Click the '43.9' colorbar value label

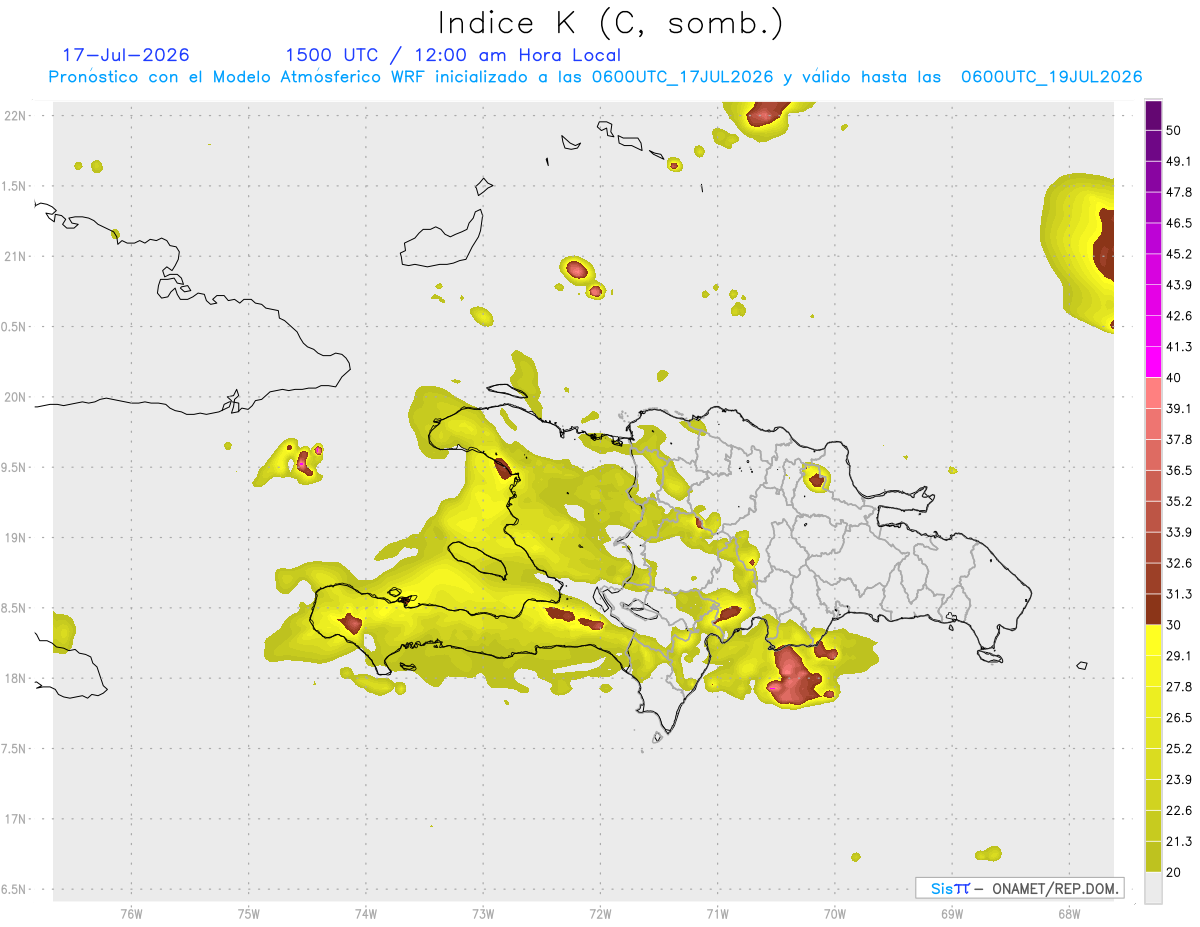pyautogui.click(x=1179, y=285)
